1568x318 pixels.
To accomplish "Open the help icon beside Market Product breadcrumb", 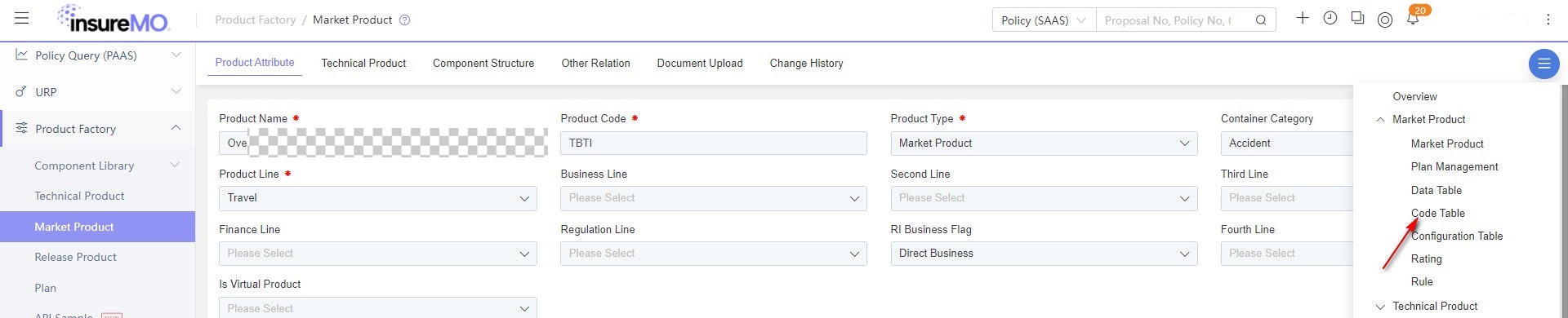I will coord(404,20).
